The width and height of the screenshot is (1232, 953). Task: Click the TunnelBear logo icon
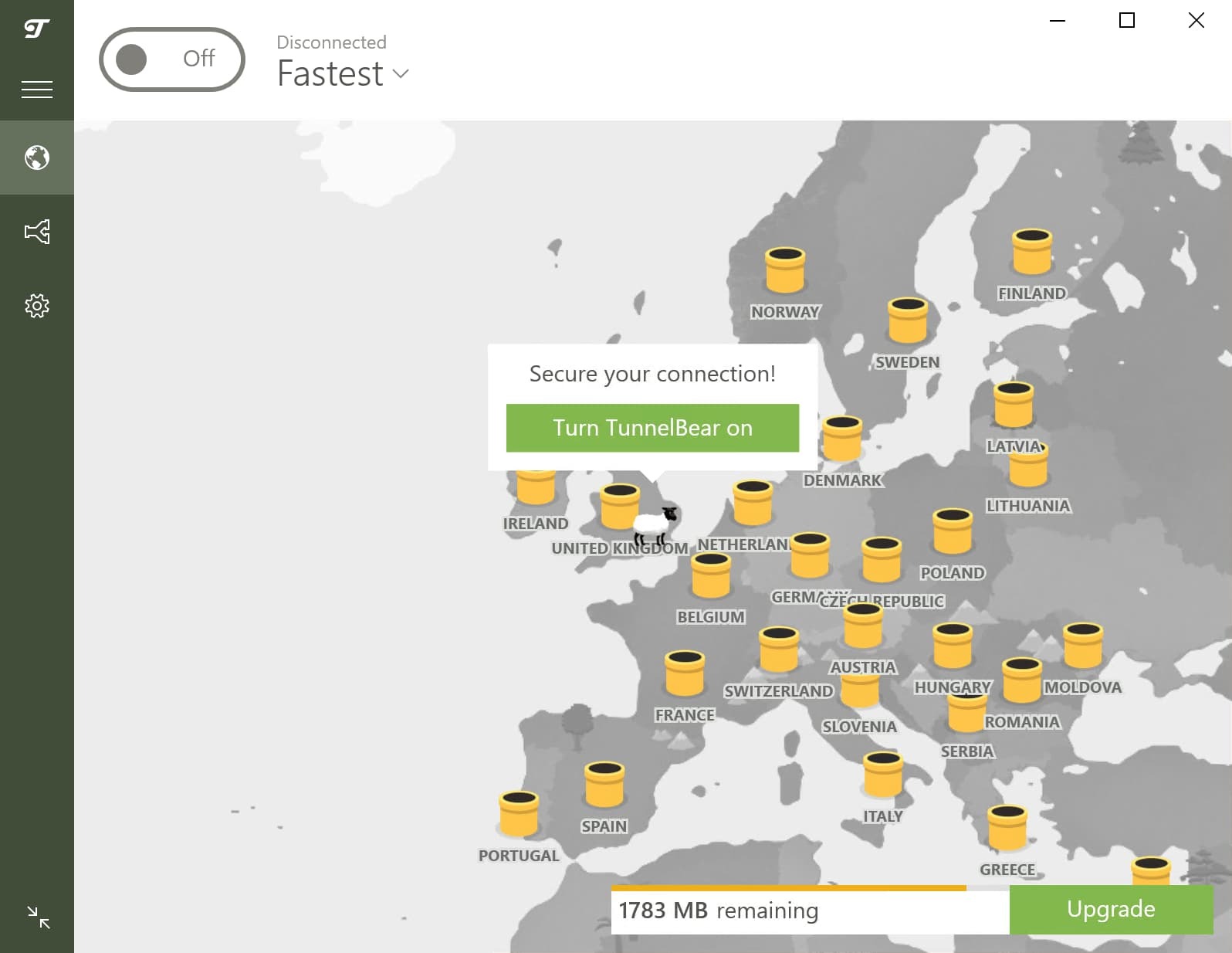tap(37, 29)
